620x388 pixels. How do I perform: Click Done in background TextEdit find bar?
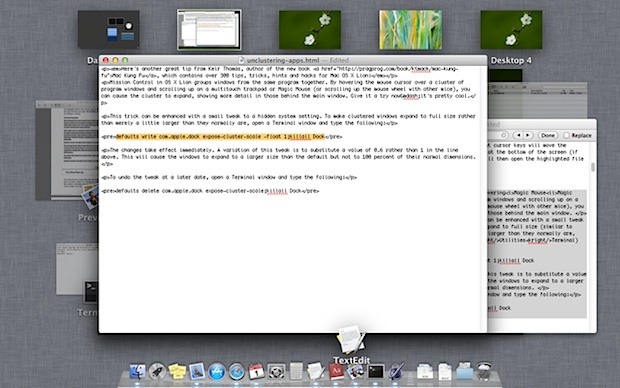pos(548,135)
